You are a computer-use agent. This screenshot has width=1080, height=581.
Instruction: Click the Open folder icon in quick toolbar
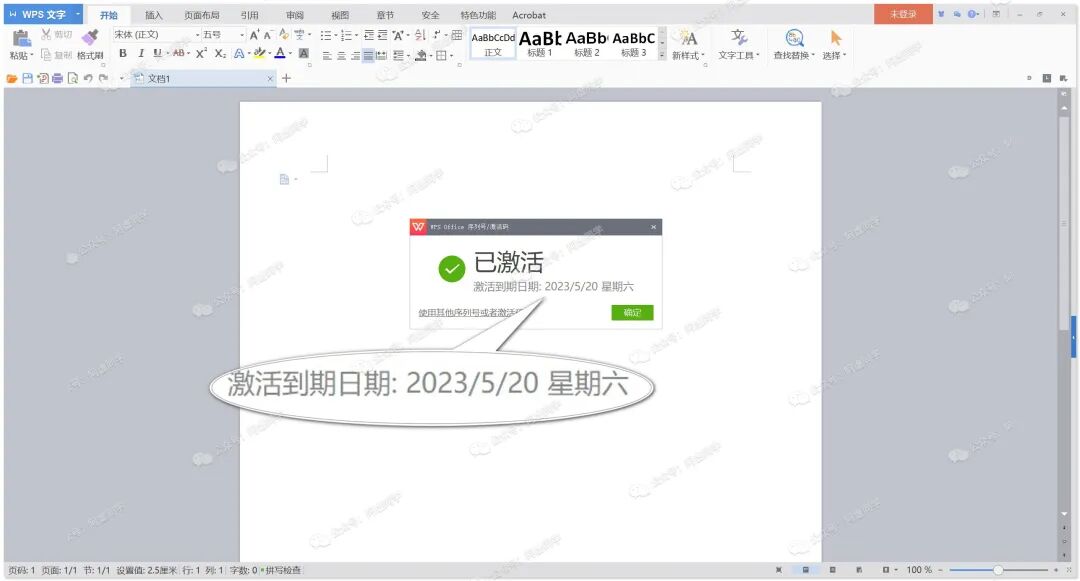tap(12, 78)
